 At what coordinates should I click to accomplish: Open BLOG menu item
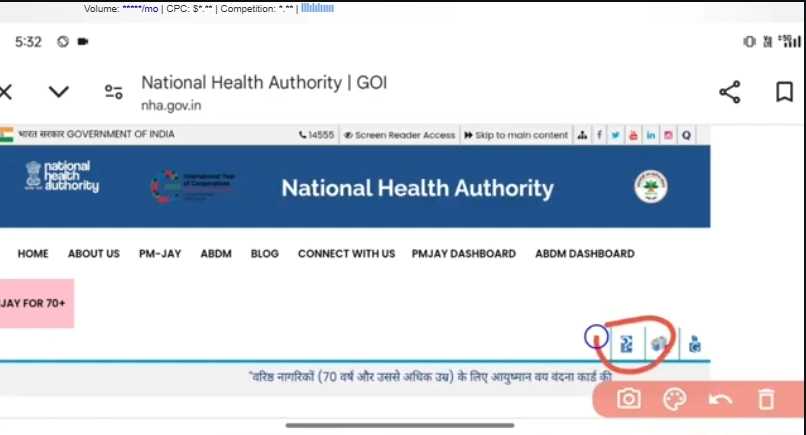tap(265, 253)
